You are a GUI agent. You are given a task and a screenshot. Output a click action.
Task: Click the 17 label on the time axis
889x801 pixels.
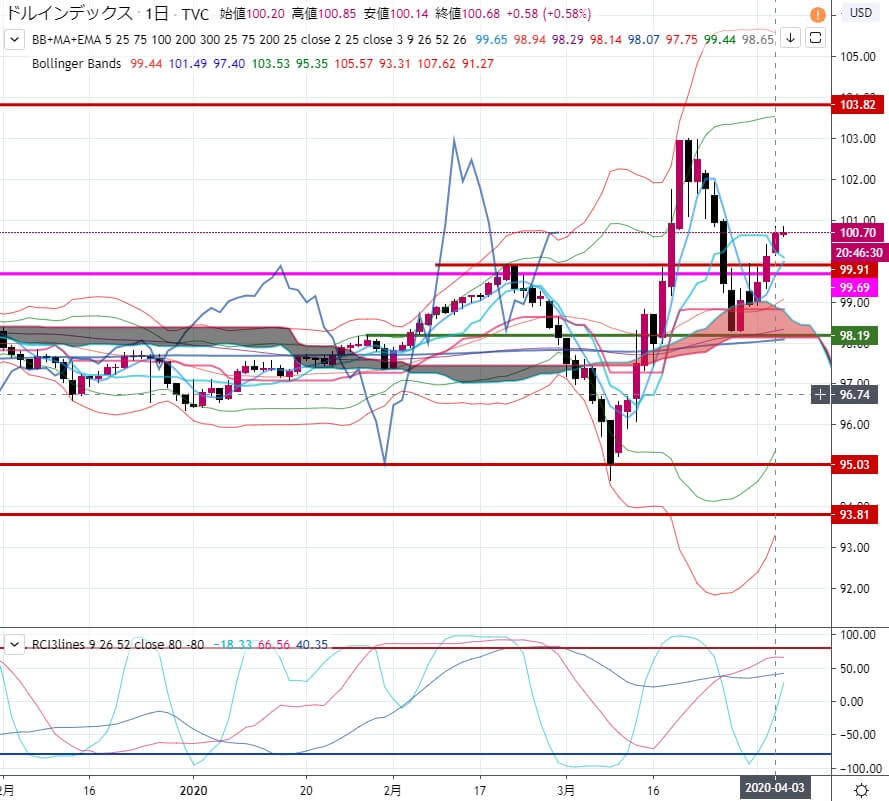tap(480, 790)
